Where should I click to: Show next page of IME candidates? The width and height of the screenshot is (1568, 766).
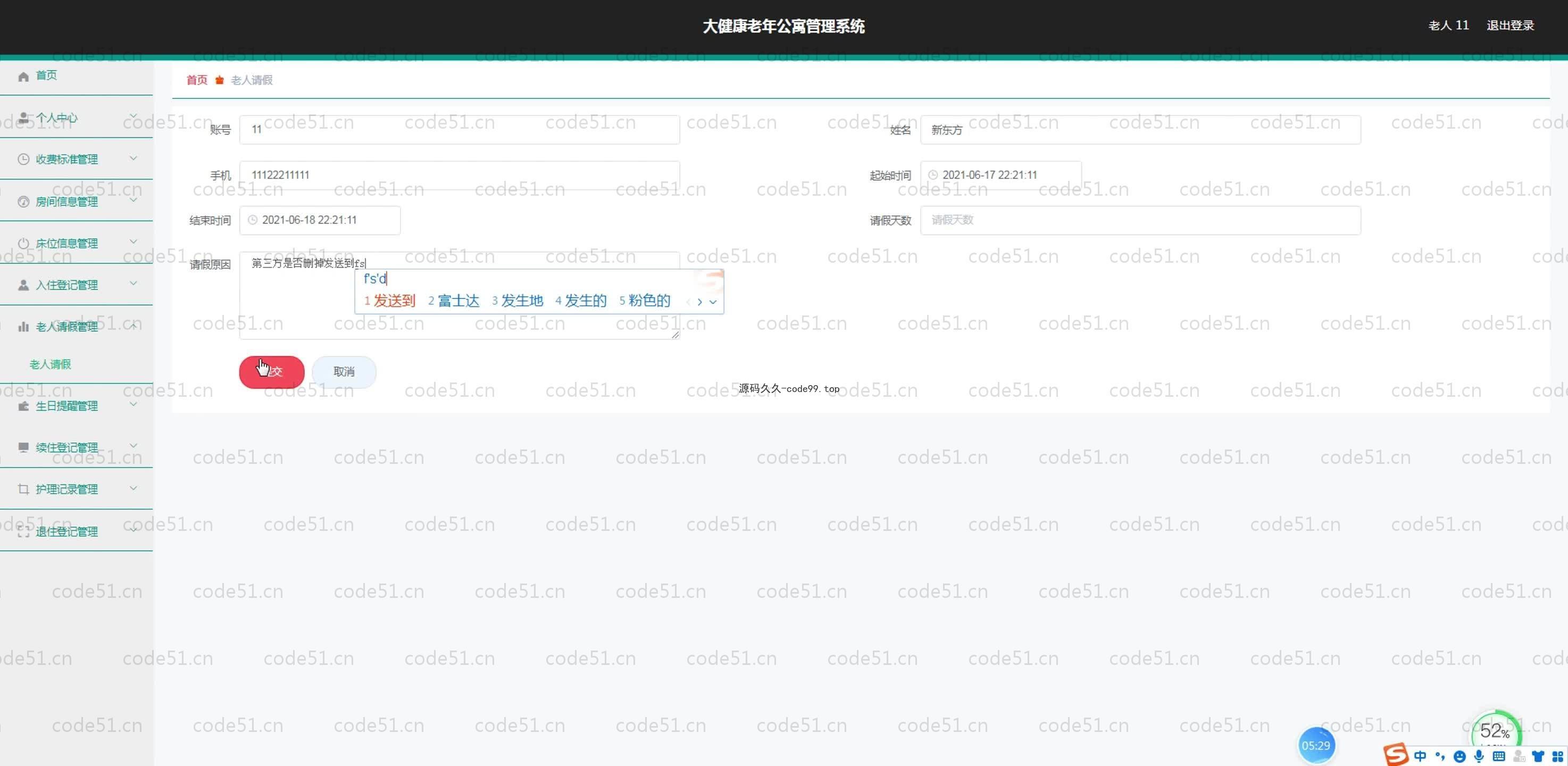(699, 302)
